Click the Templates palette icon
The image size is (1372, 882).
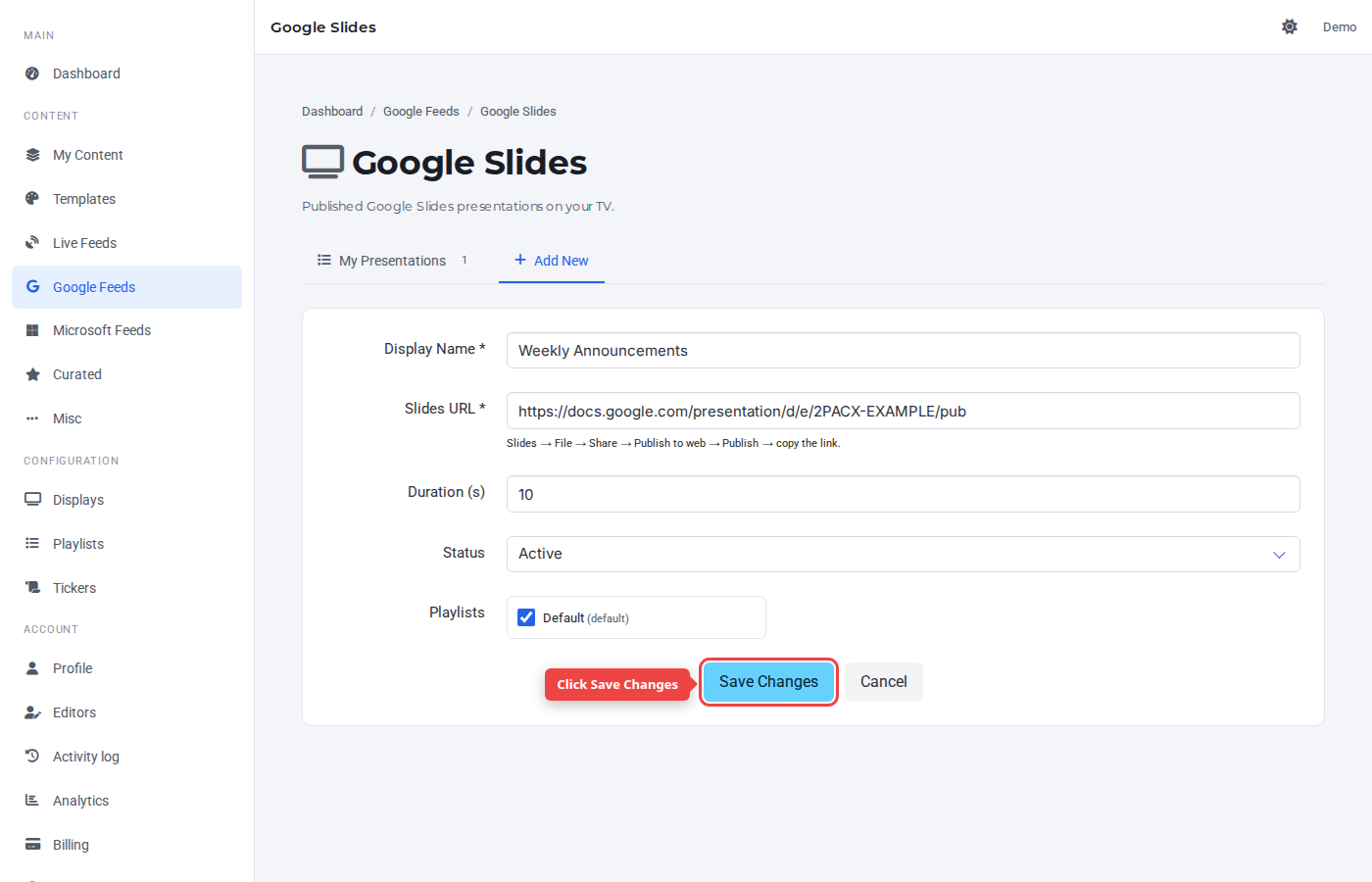(32, 199)
